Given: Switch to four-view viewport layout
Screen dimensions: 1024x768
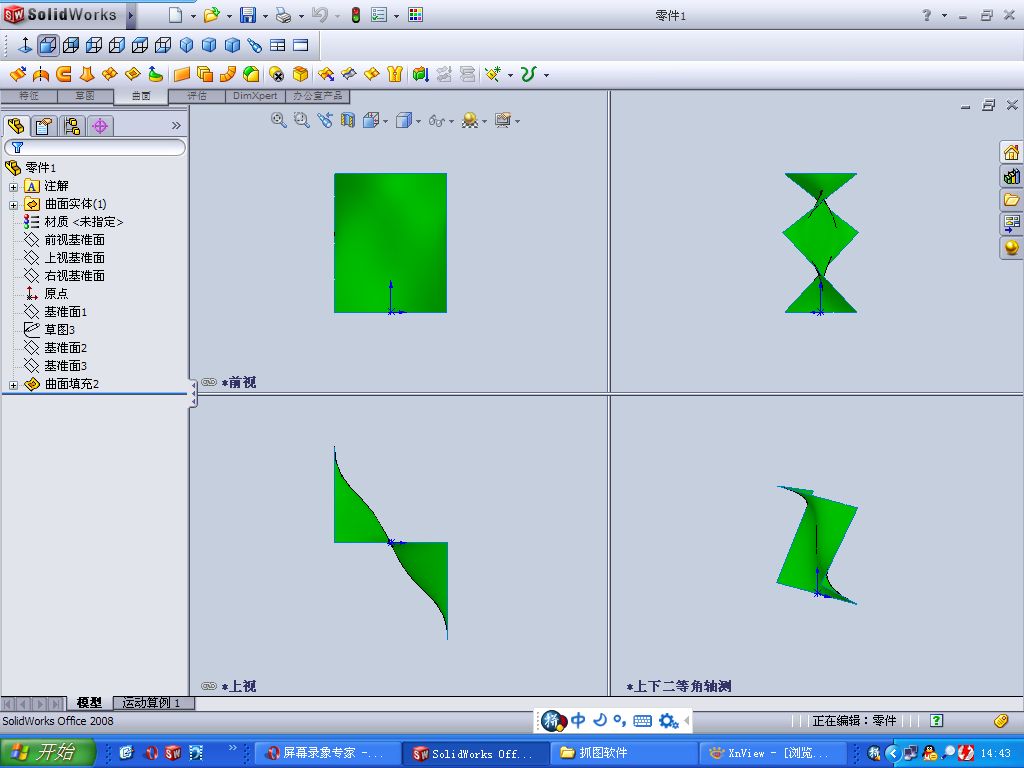Looking at the screenshot, I should point(278,45).
